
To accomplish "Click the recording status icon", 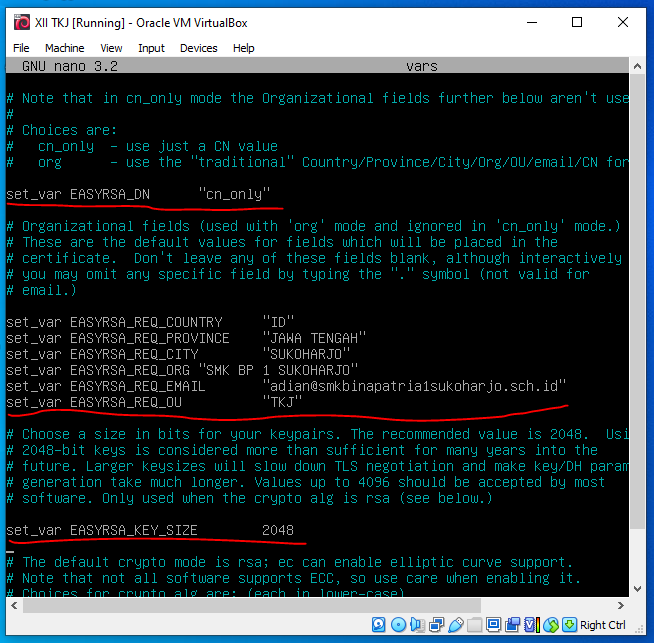I will pos(513,625).
